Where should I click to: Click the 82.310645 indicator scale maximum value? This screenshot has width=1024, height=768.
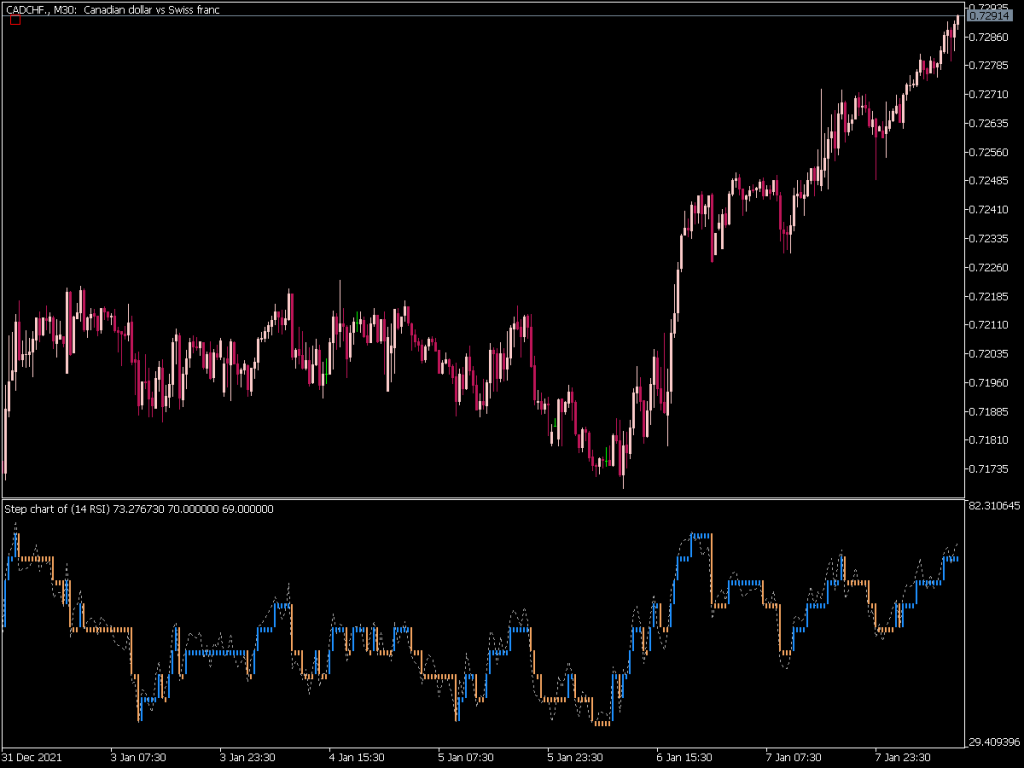click(x=997, y=508)
